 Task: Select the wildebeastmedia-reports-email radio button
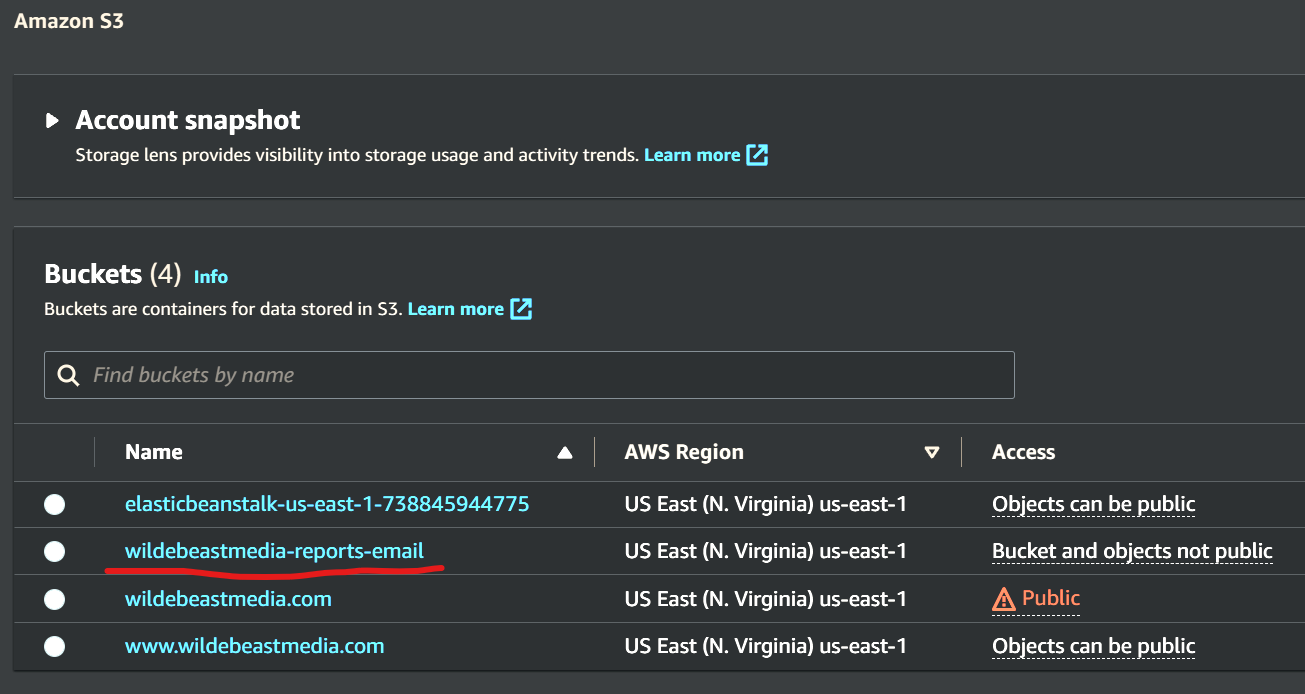tap(55, 551)
